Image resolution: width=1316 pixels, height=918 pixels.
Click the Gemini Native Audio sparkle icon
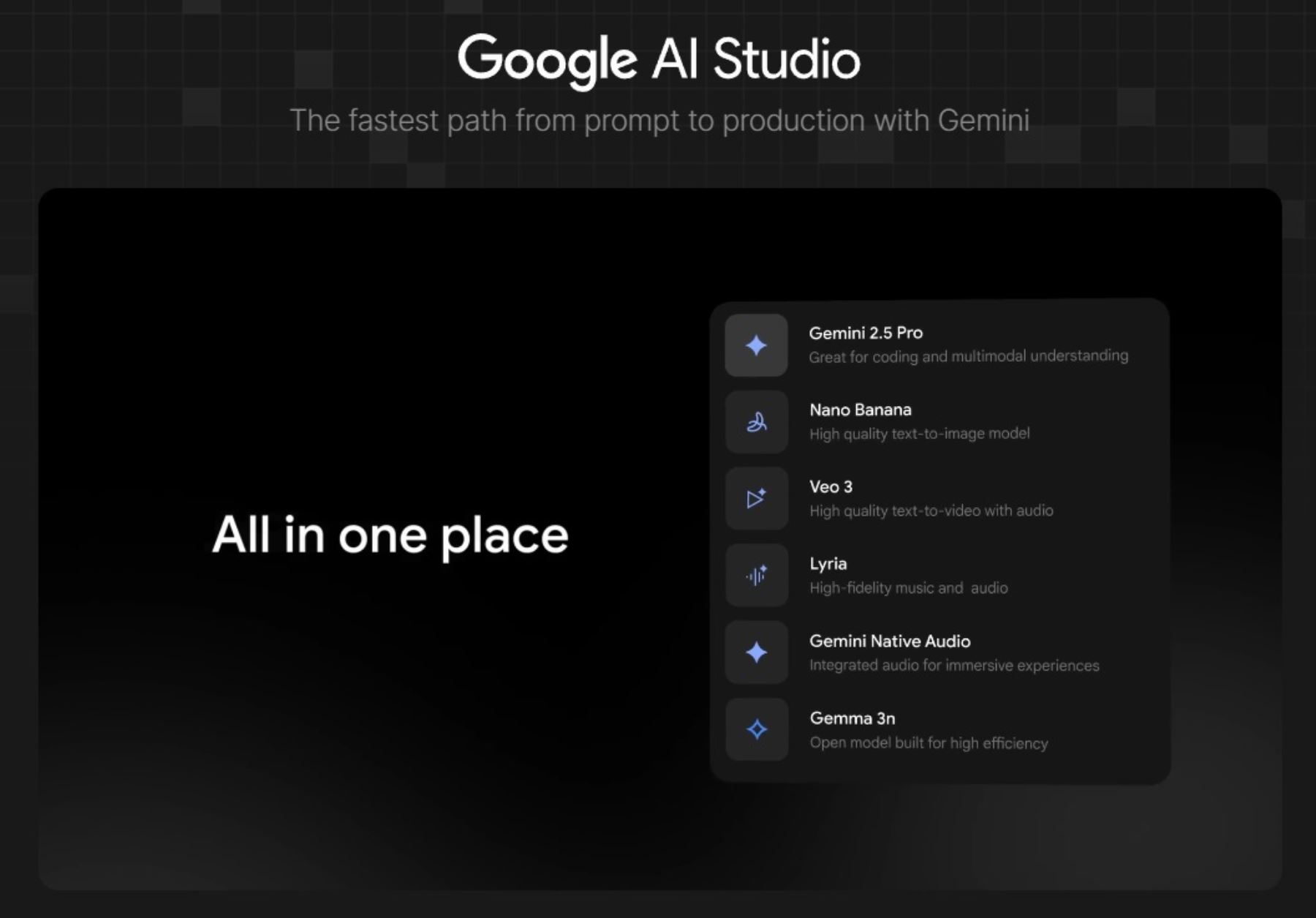756,652
